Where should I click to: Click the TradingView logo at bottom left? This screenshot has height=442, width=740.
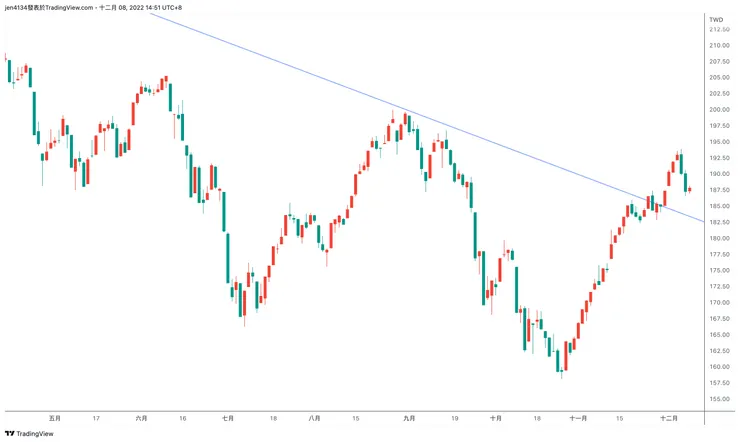coord(29,434)
